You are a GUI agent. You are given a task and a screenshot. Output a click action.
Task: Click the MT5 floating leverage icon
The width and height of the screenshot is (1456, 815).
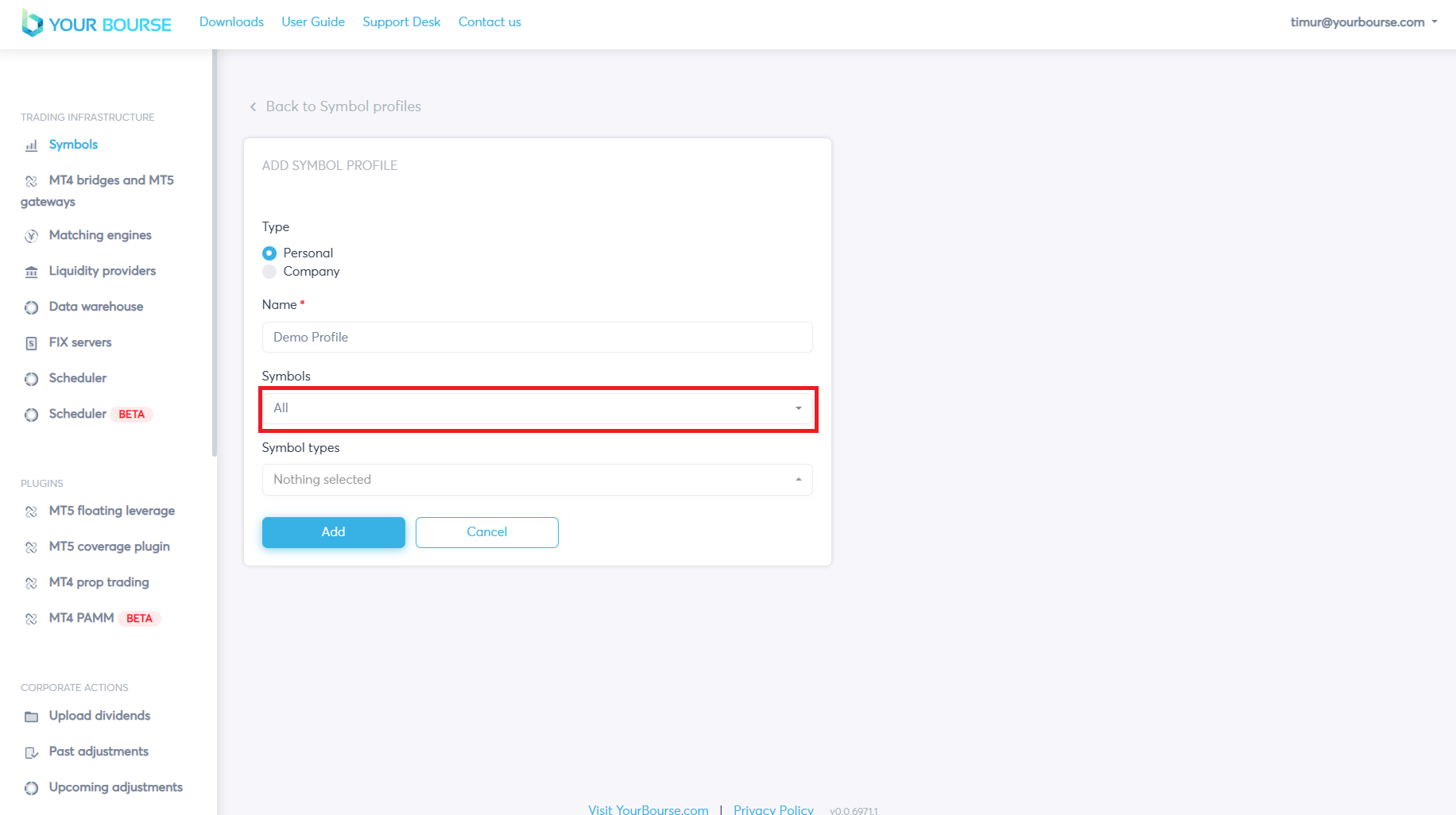32,512
